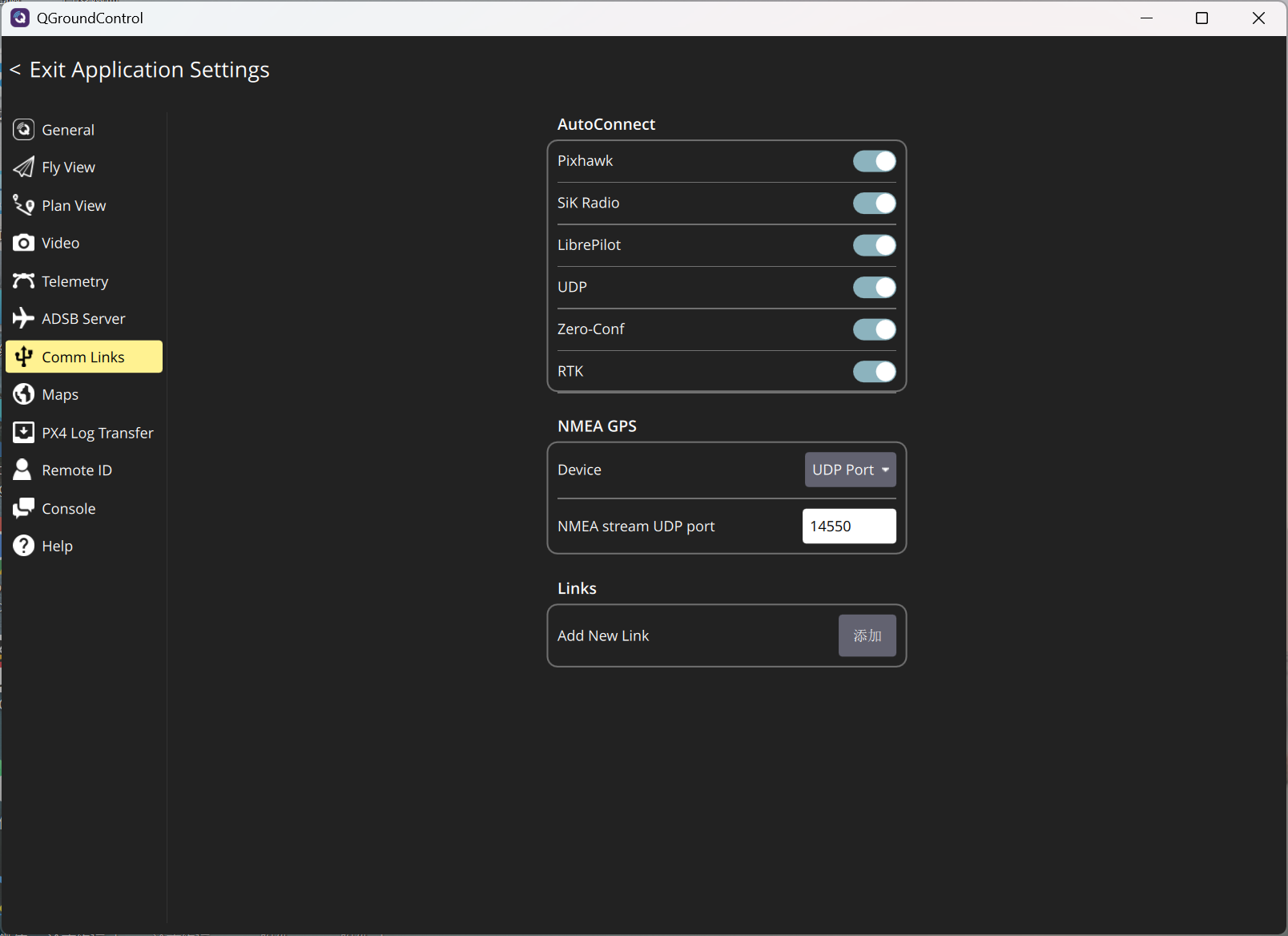Click the 'Device' label in NMEA GPS
The image size is (1288, 936).
pyautogui.click(x=579, y=470)
